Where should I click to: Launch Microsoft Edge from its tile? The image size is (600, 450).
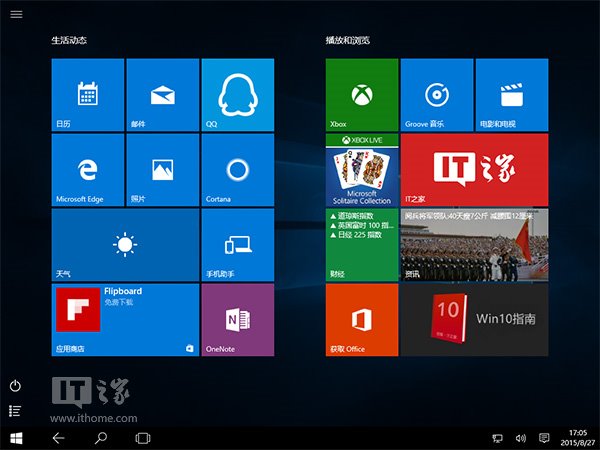87,169
